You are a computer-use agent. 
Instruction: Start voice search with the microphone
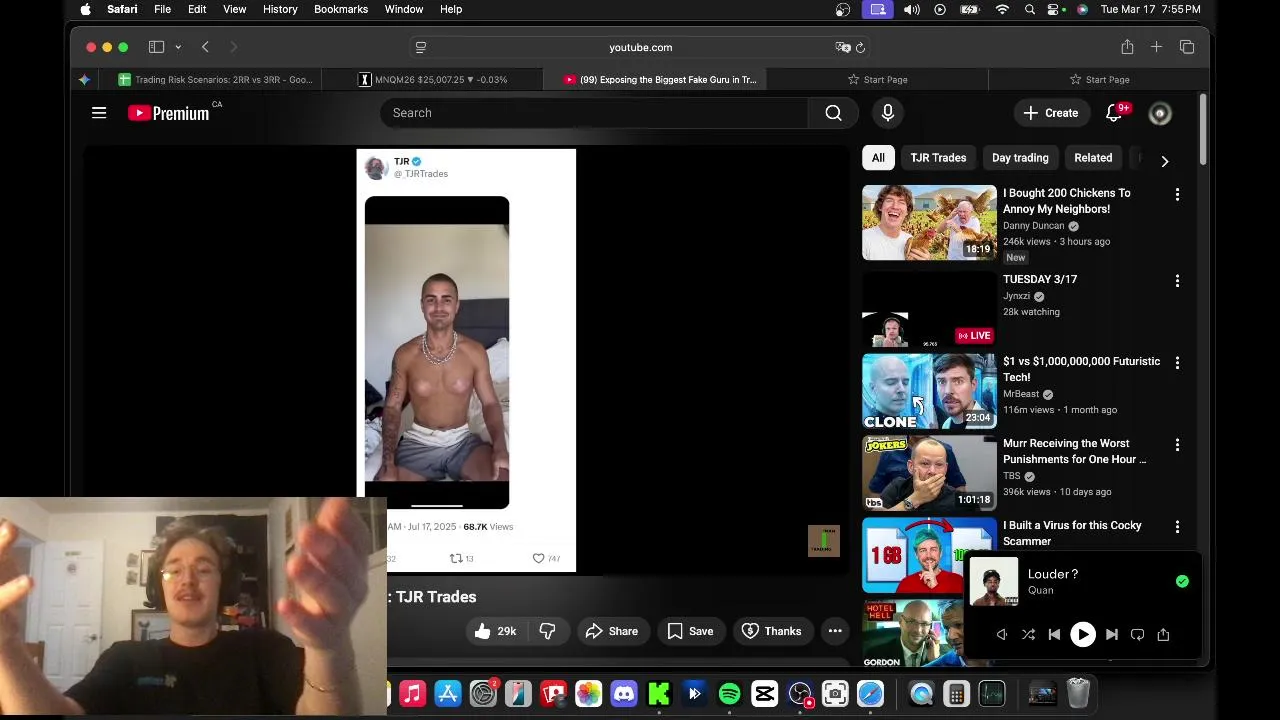888,113
